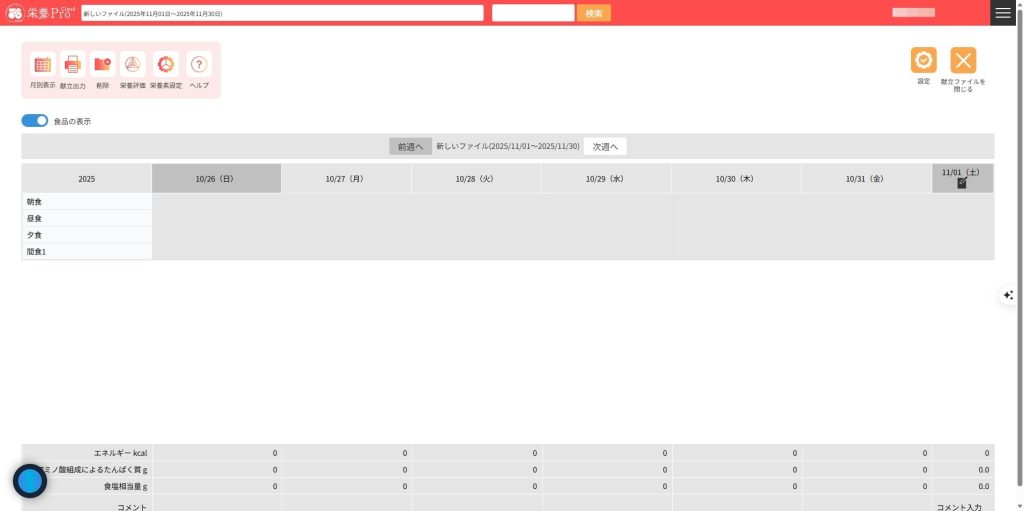Open the hamburger menu at top right
Image resolution: width=1024 pixels, height=511 pixels.
[x=1003, y=13]
